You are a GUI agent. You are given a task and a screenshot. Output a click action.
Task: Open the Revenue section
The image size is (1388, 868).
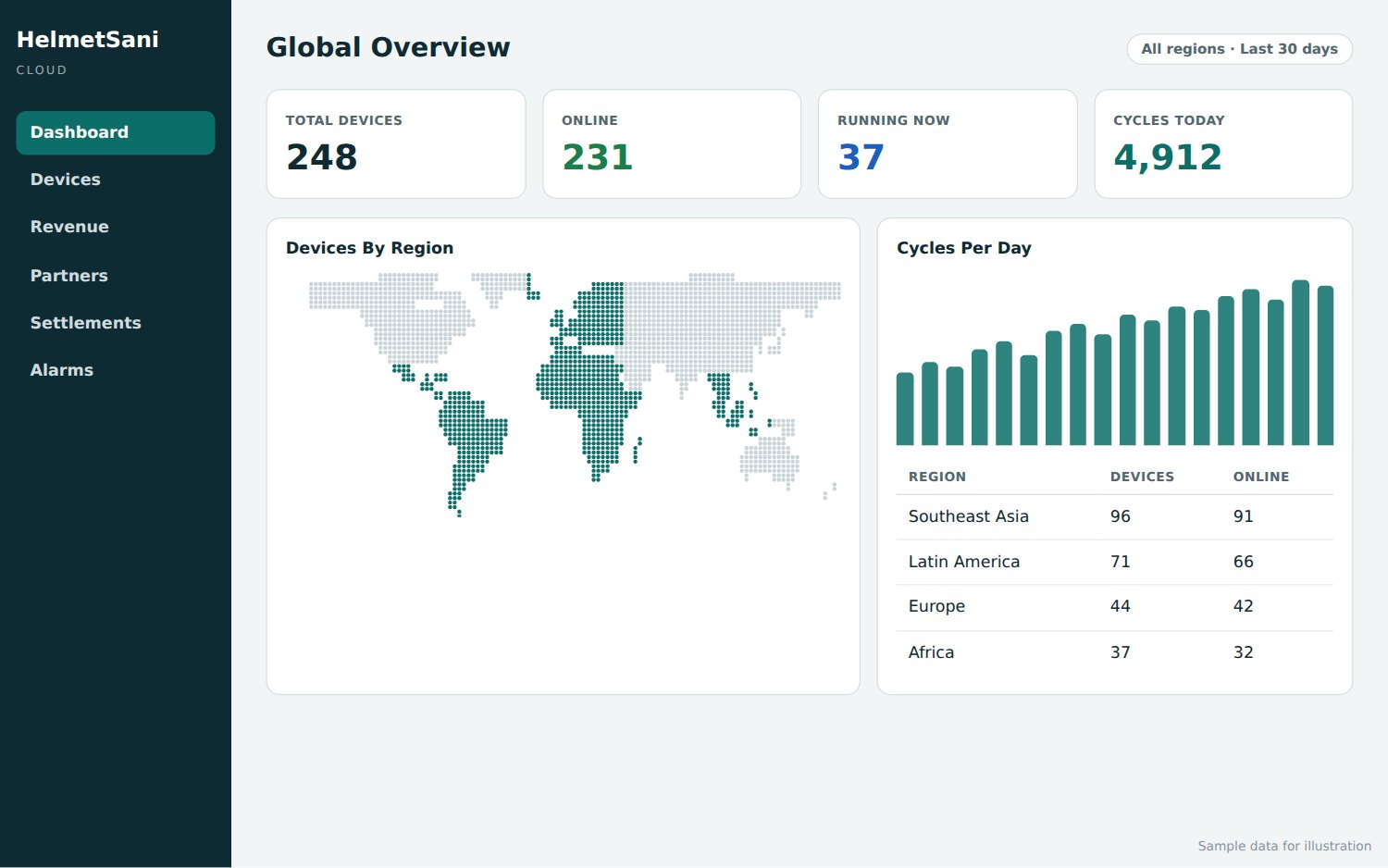pos(116,227)
